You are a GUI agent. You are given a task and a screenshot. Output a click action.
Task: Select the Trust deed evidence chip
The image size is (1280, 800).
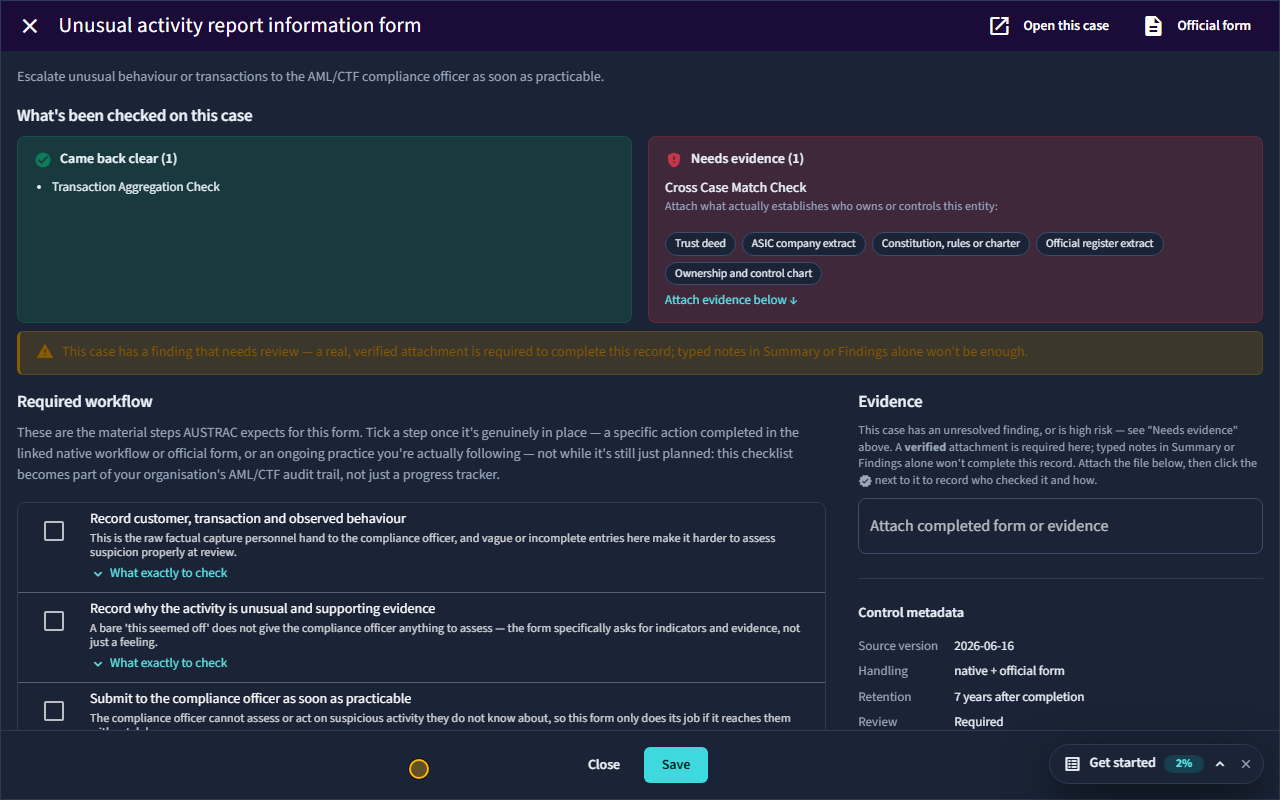[x=700, y=244]
